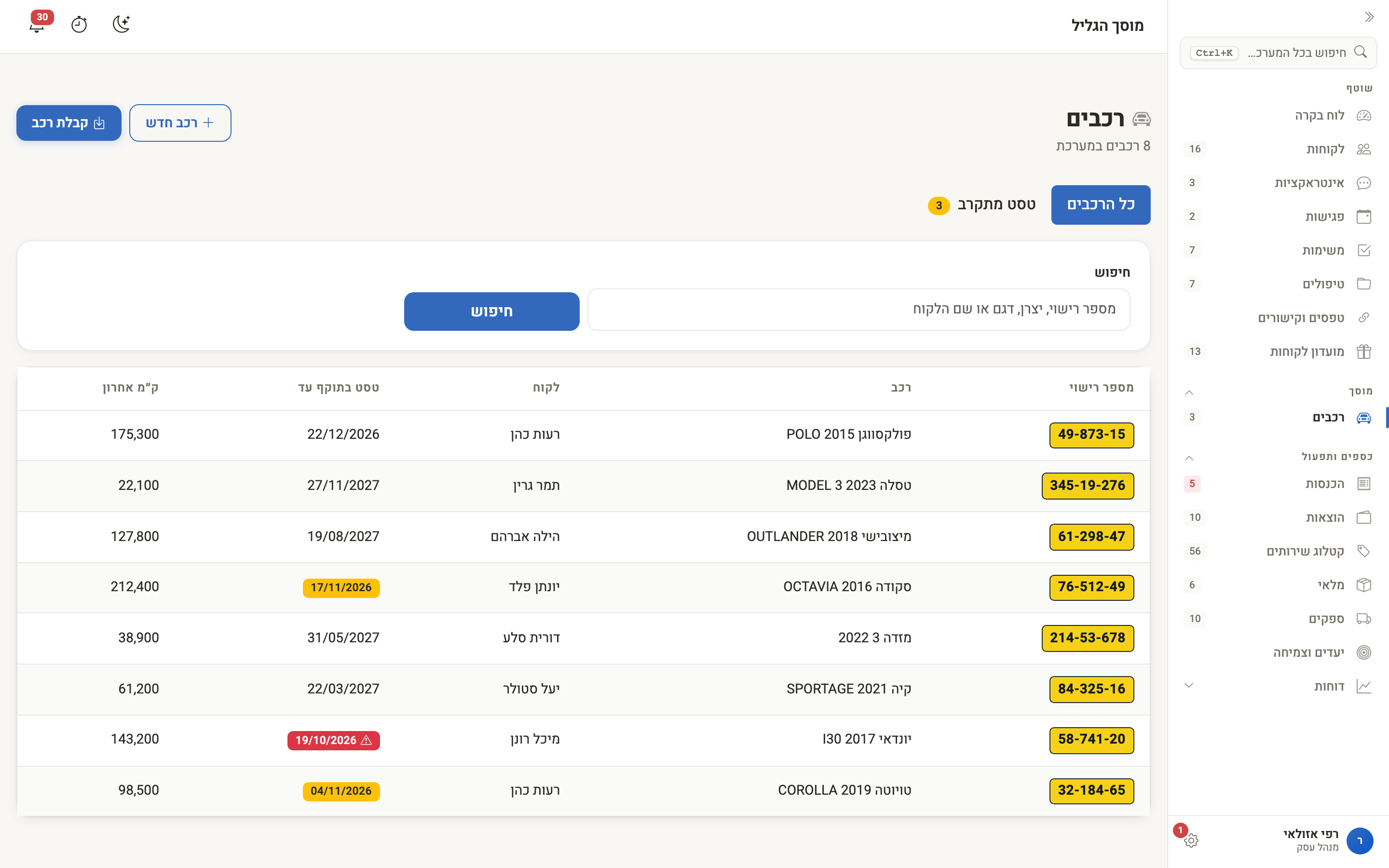Open the folder icon טיפולים

click(1364, 284)
